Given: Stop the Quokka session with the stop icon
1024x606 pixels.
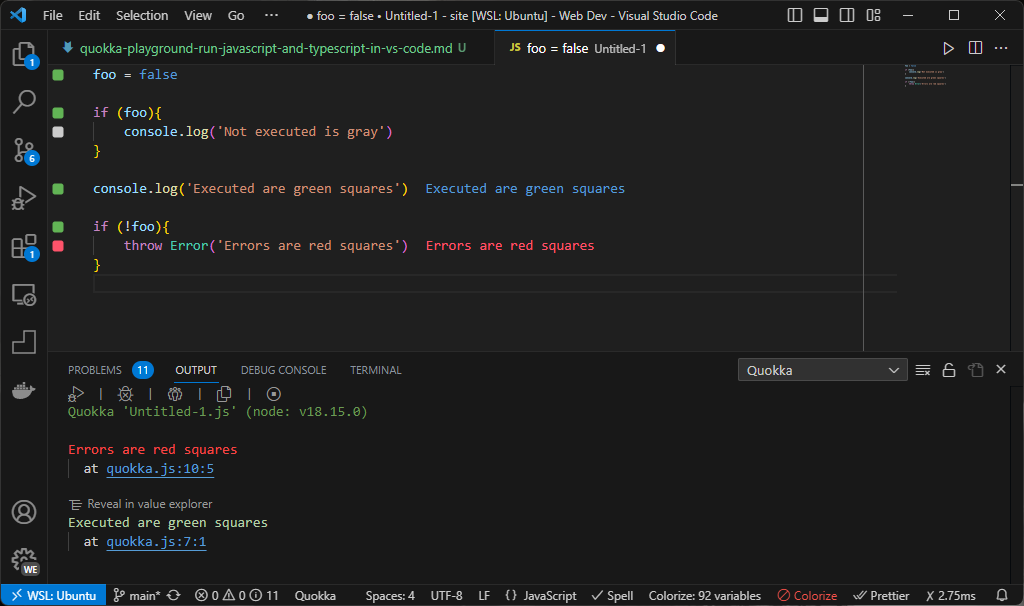Looking at the screenshot, I should point(272,394).
